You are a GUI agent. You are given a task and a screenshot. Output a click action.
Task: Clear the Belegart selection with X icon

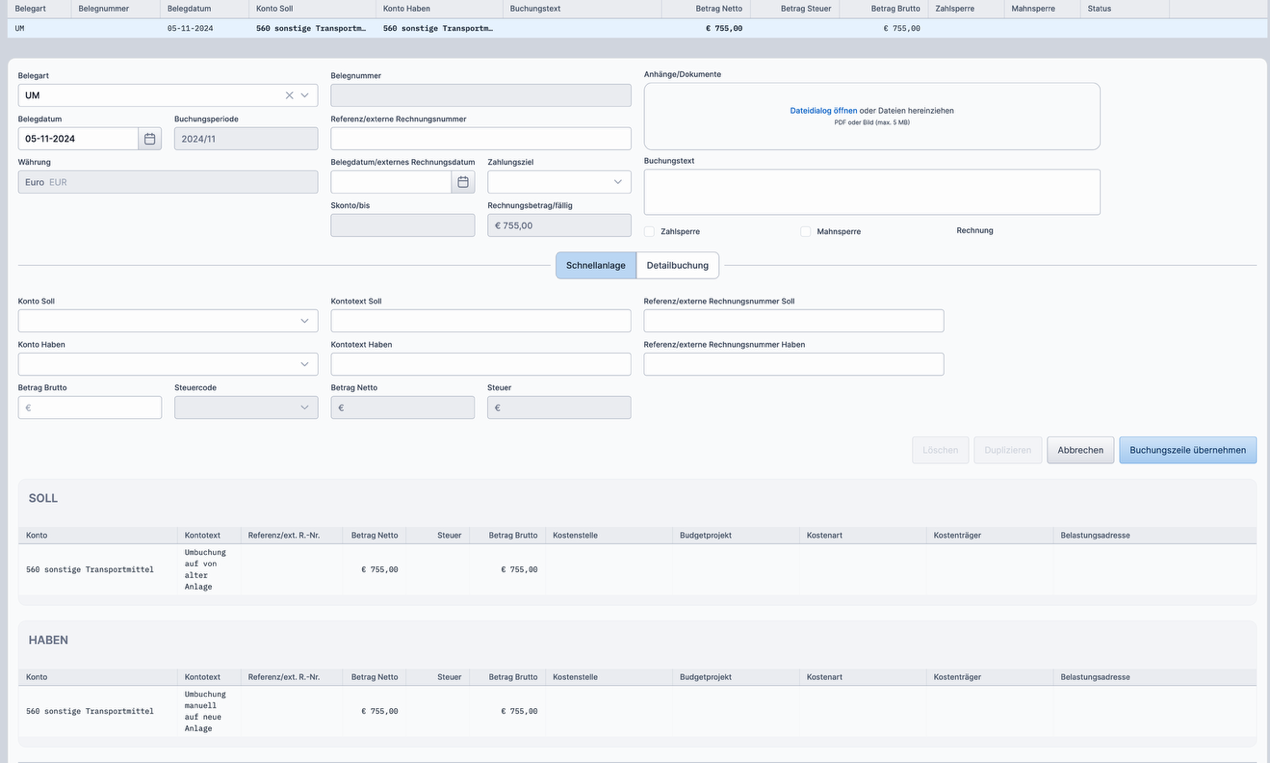click(x=289, y=96)
